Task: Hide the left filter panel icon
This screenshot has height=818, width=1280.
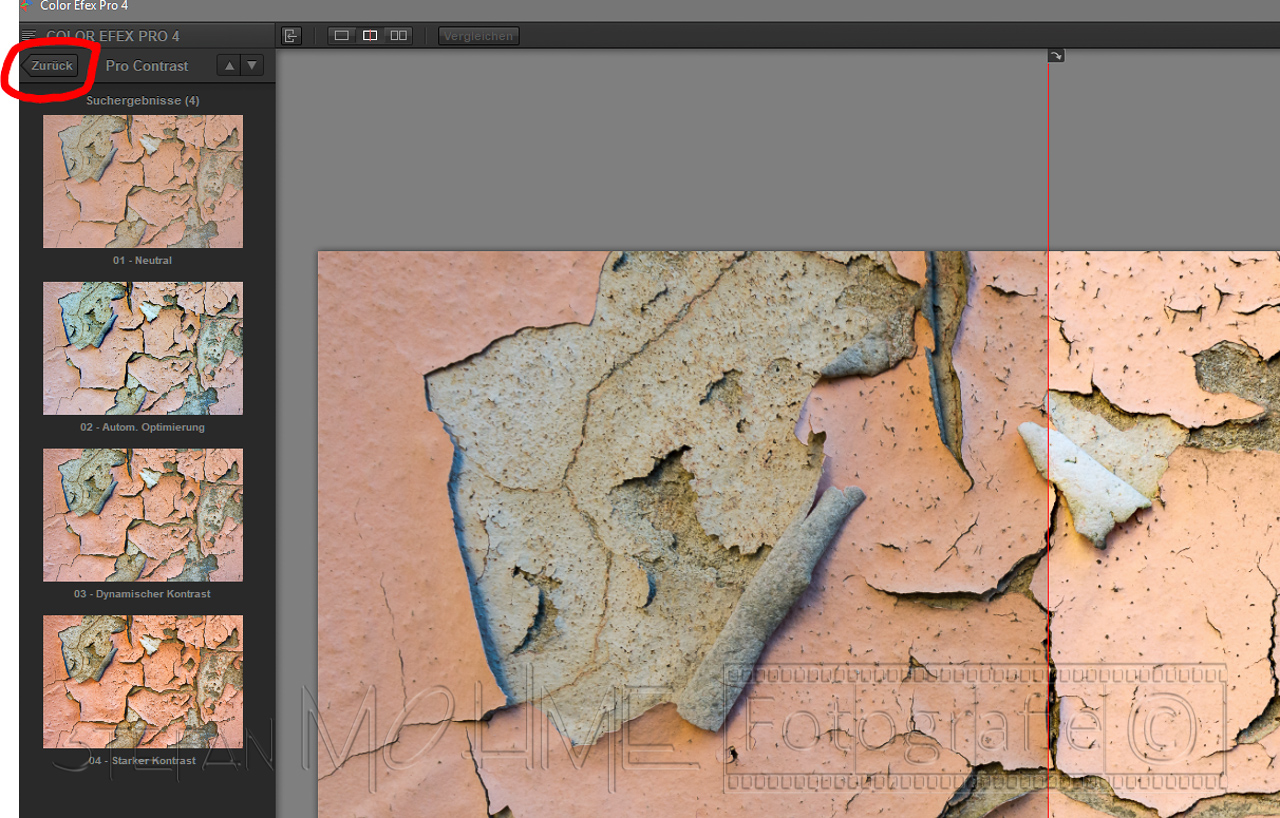Action: click(x=291, y=36)
